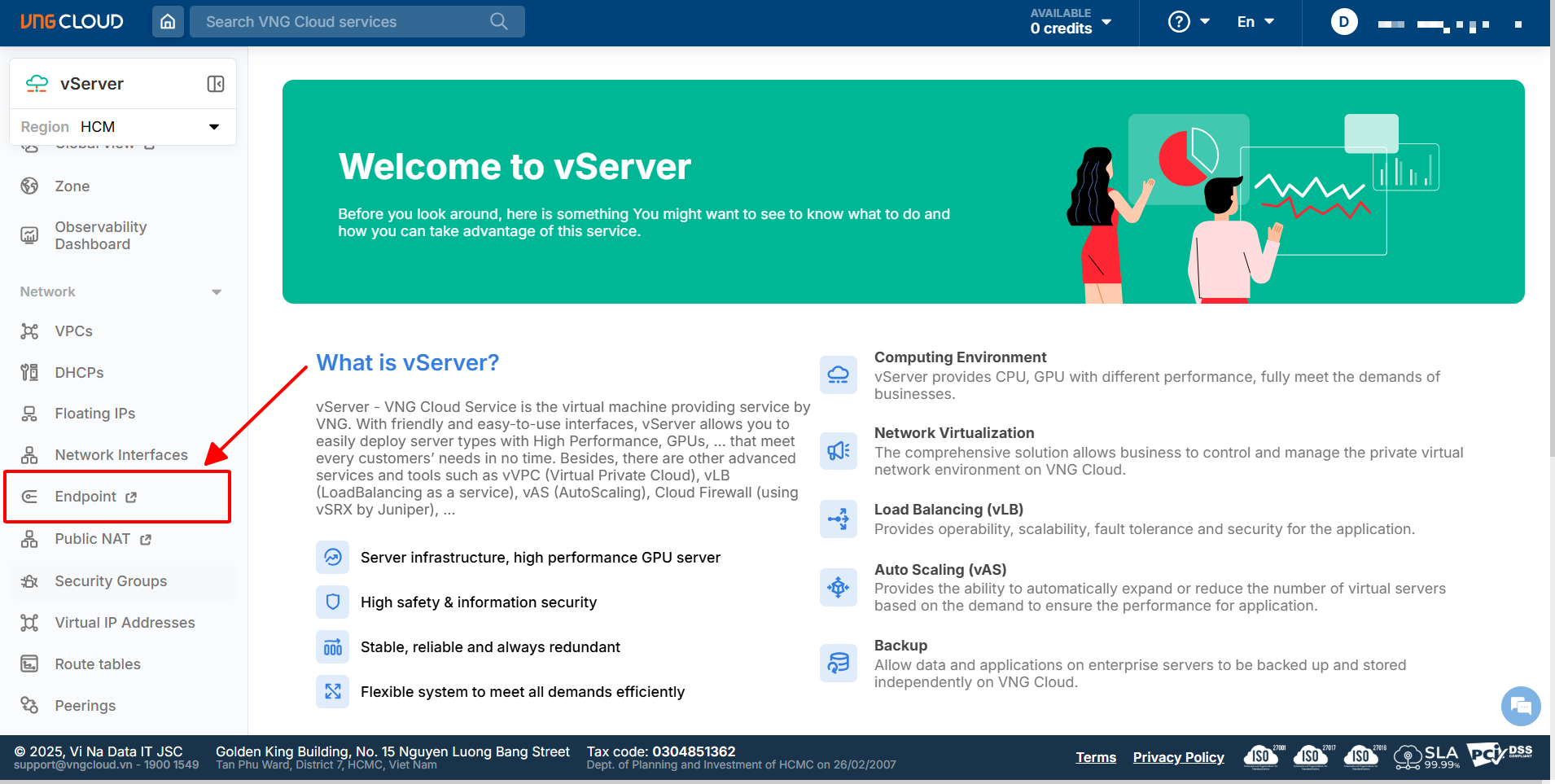Open the live chat bubble icon
Viewport: 1555px width, 784px height.
coord(1520,706)
